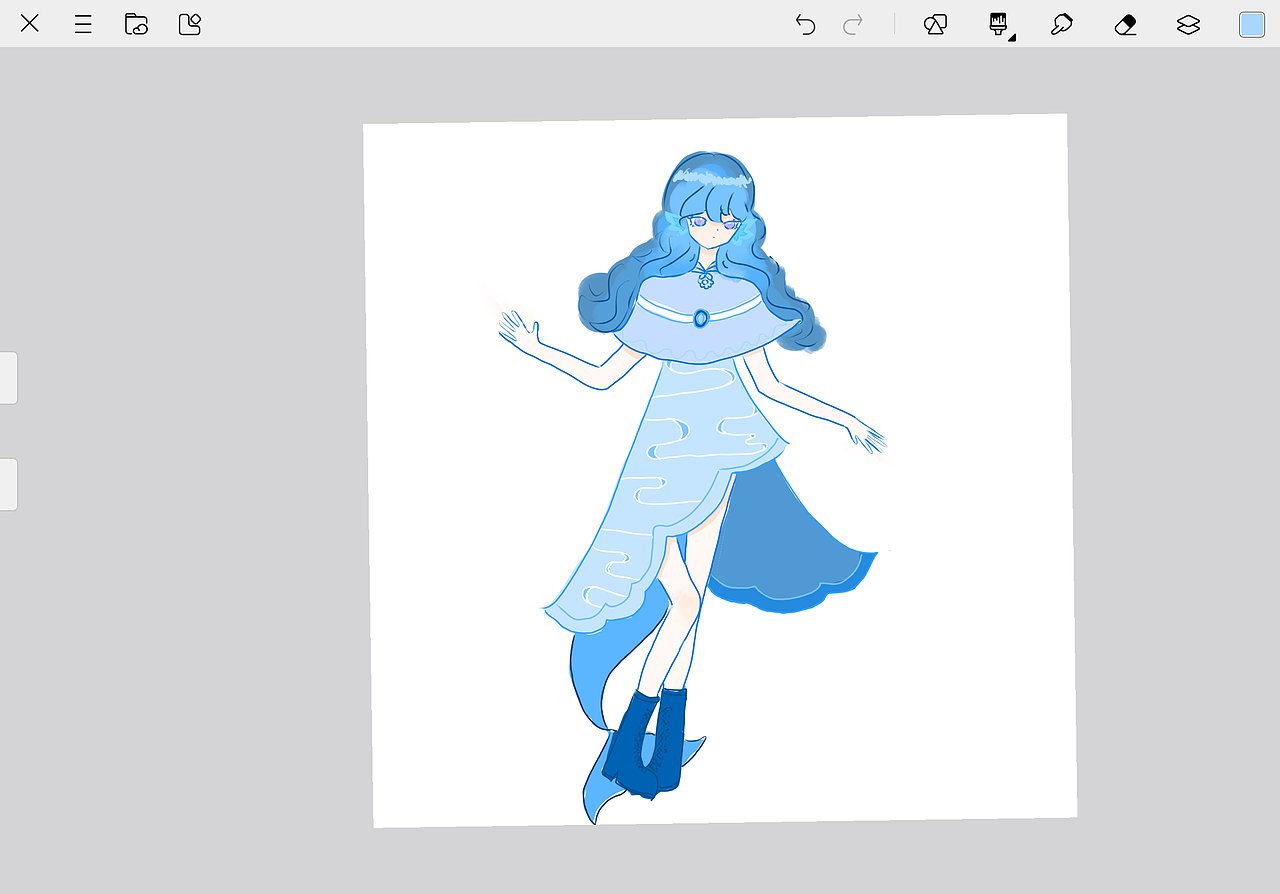The image size is (1280, 894).
Task: Open the canvas sticker/reference icon
Action: tap(190, 24)
